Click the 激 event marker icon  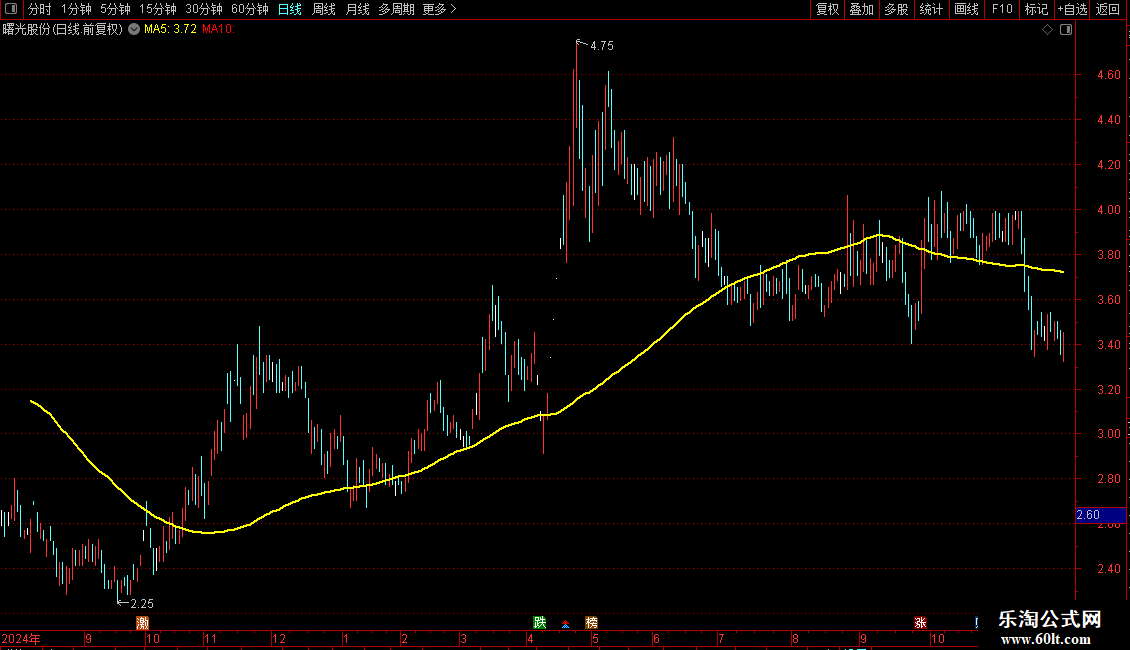tap(143, 623)
